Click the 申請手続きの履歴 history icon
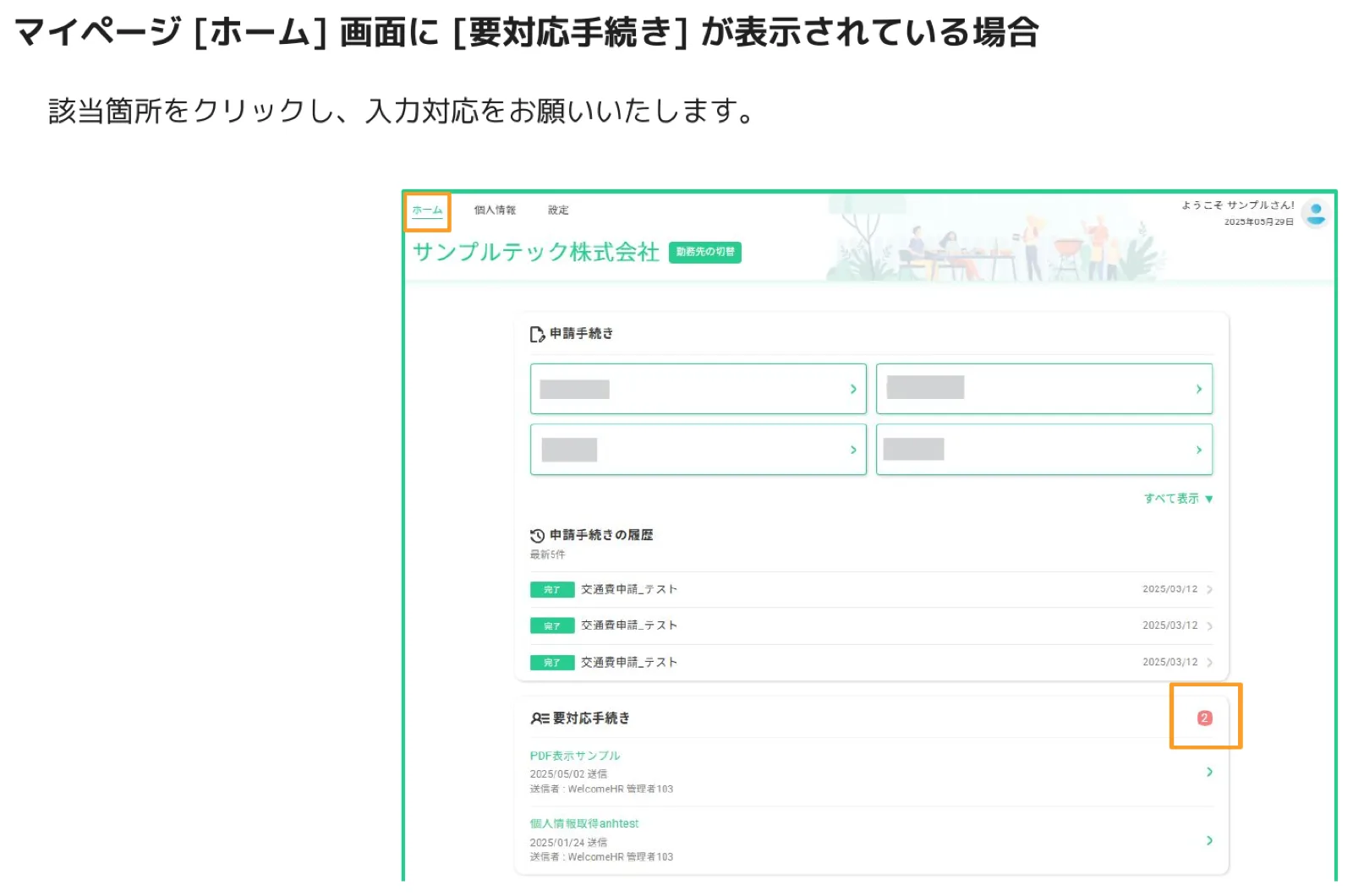The image size is (1353, 896). tap(537, 536)
